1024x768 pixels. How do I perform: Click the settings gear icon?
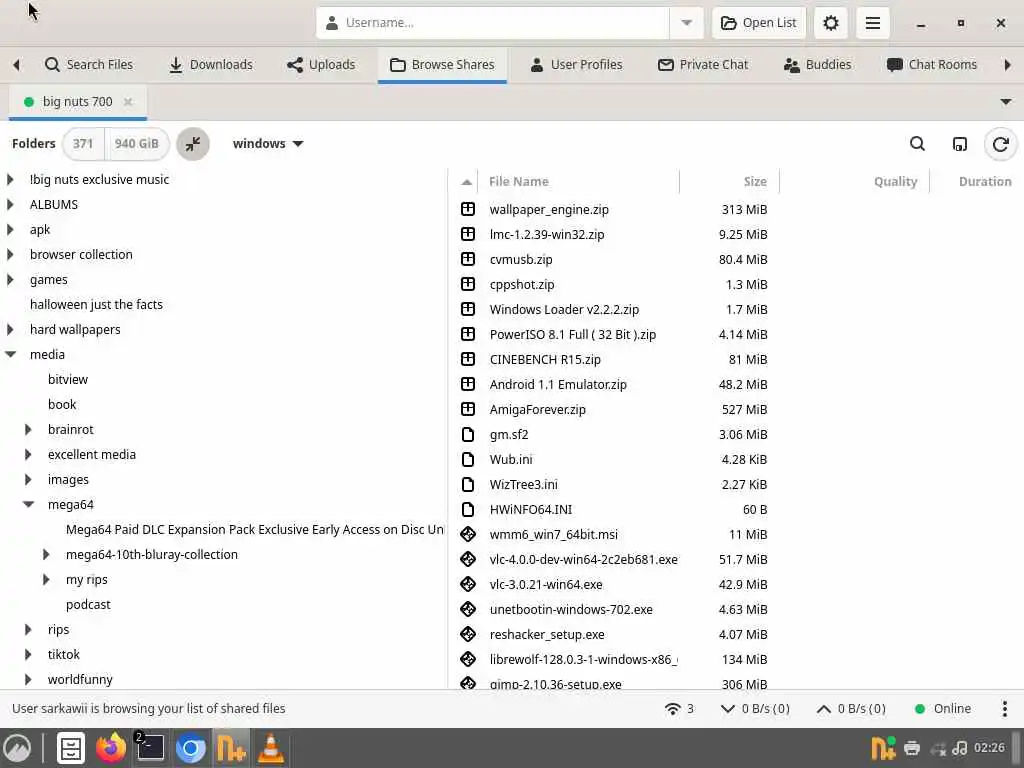[x=830, y=23]
